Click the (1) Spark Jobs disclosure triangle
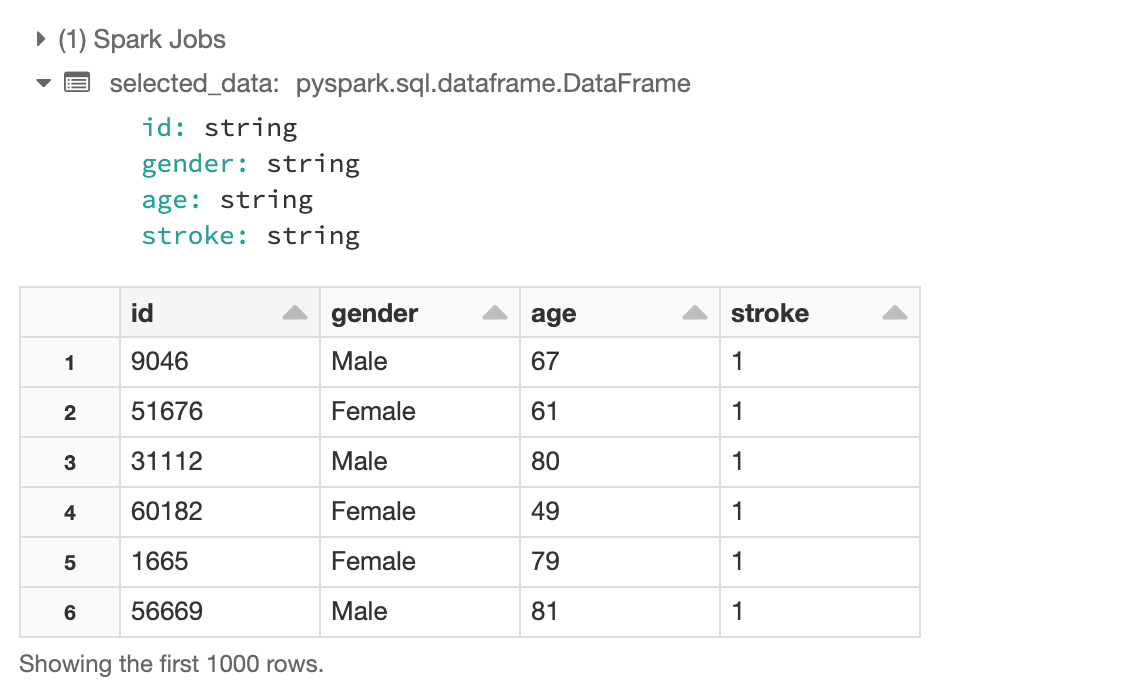This screenshot has height=684, width=1127. (40, 39)
